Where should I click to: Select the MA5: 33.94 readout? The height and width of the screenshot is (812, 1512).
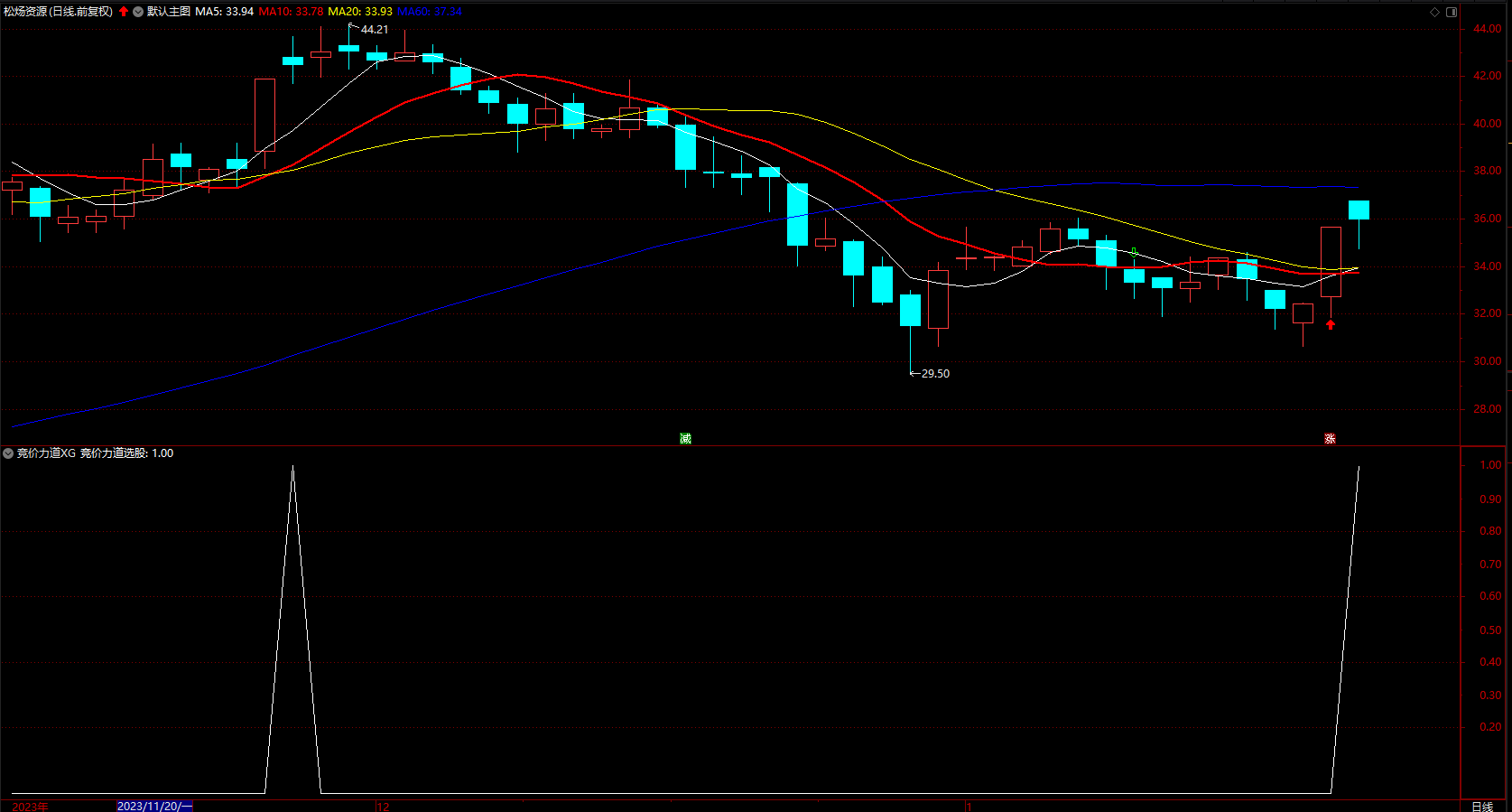coord(224,12)
